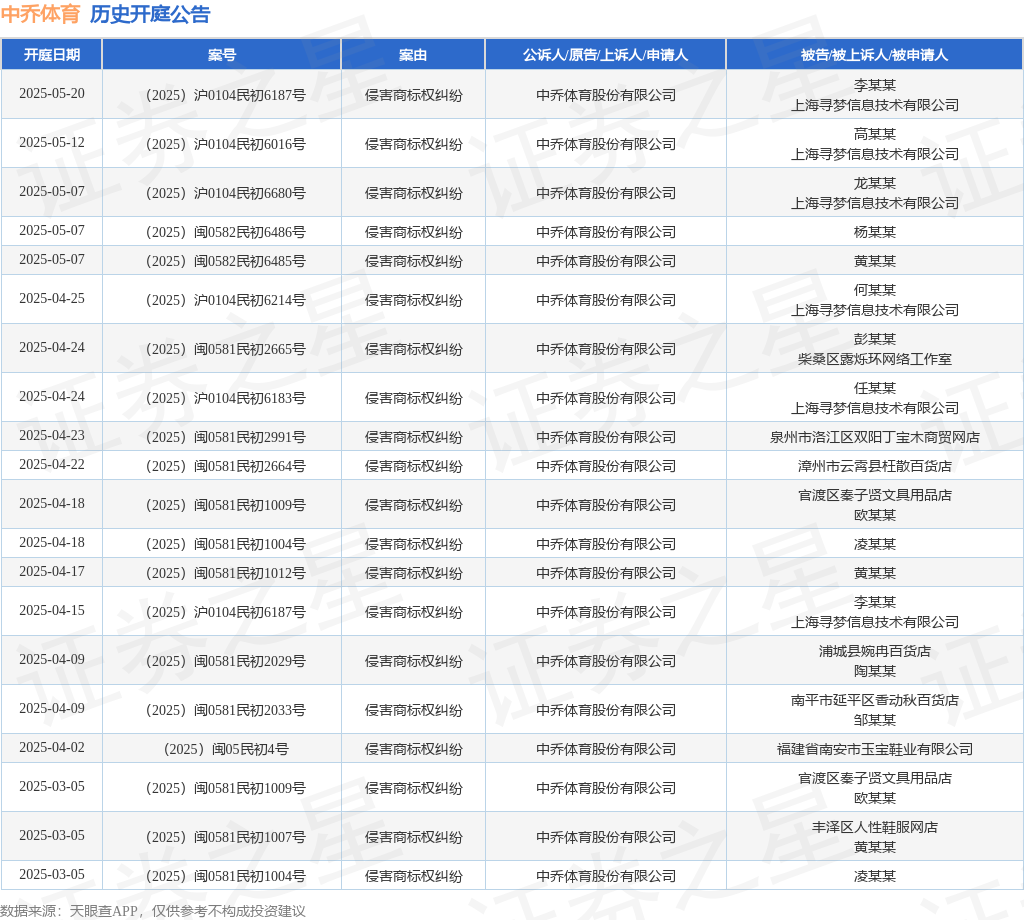Click case number 闽0581民初1012号
The image size is (1024, 920).
[225, 573]
